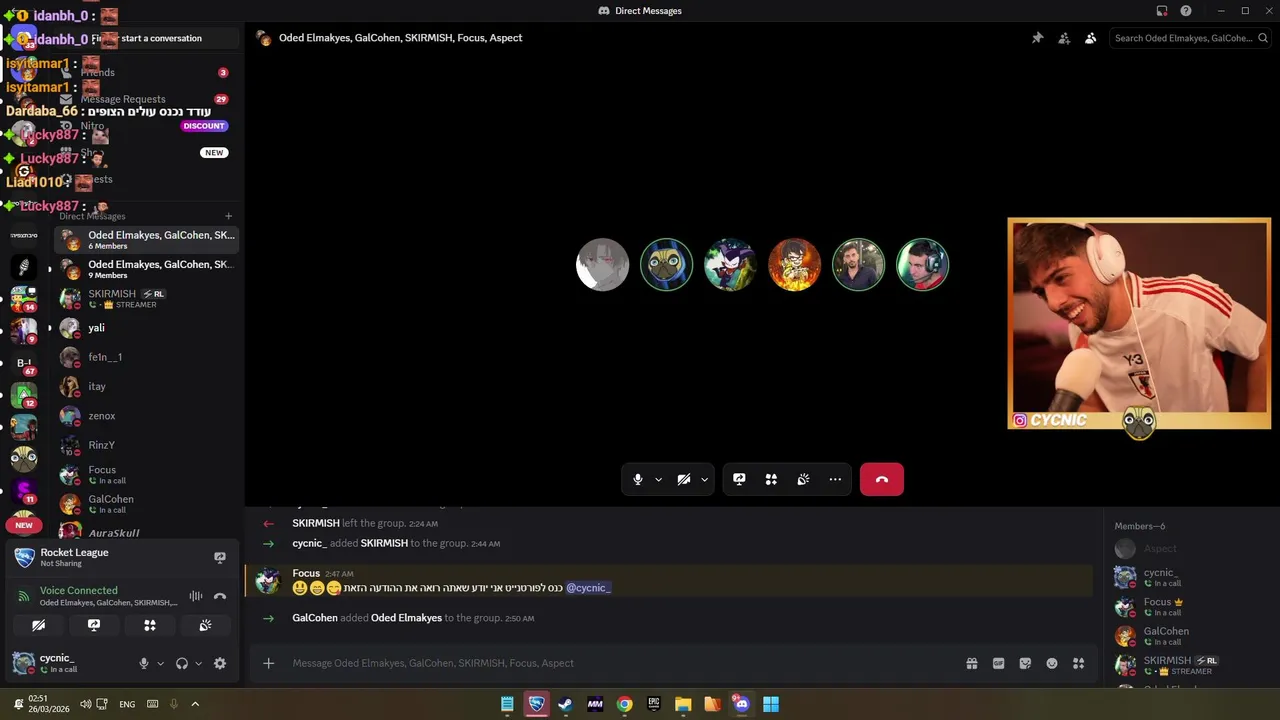Click Voice Connected status text
1280x720 pixels.
click(78, 590)
